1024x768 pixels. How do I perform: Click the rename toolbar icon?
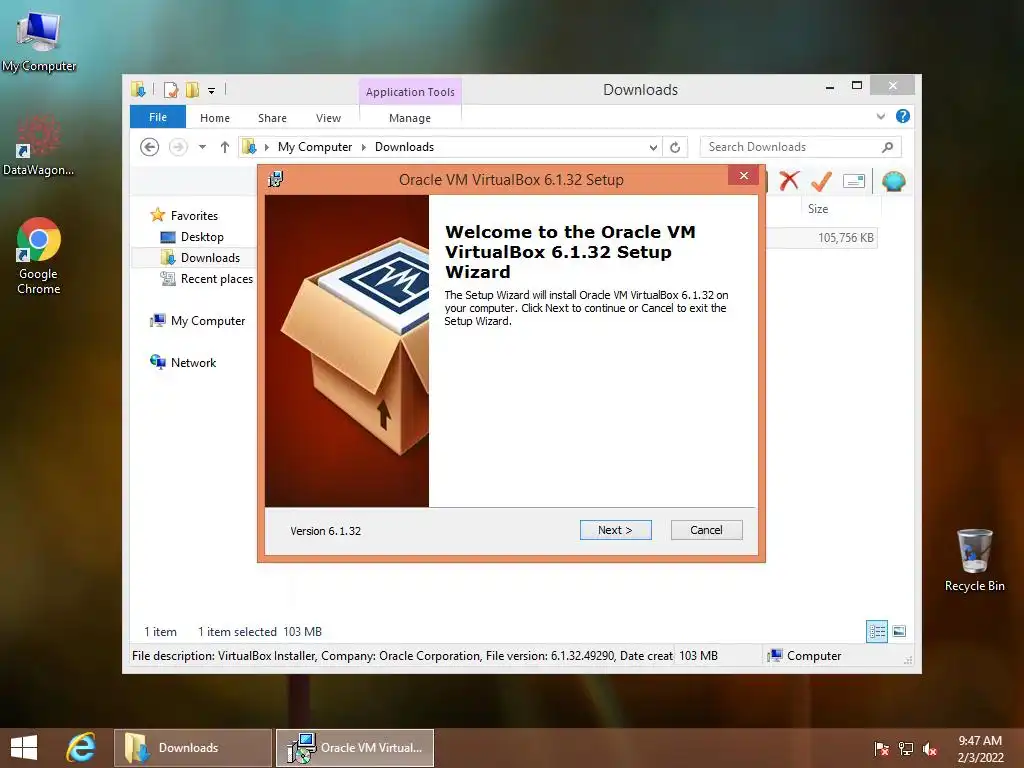click(x=854, y=181)
